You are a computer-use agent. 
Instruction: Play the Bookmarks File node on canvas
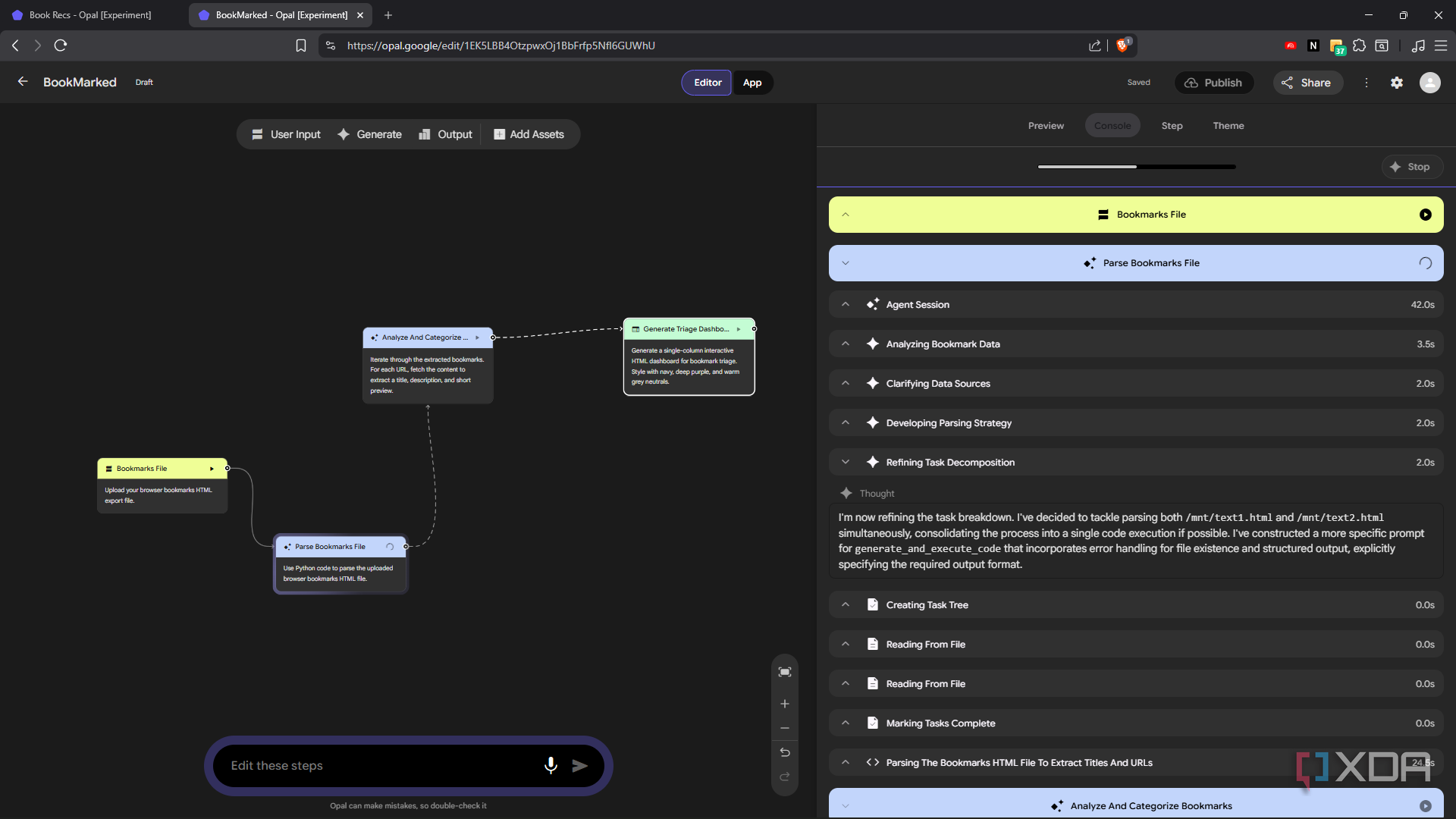pyautogui.click(x=212, y=469)
